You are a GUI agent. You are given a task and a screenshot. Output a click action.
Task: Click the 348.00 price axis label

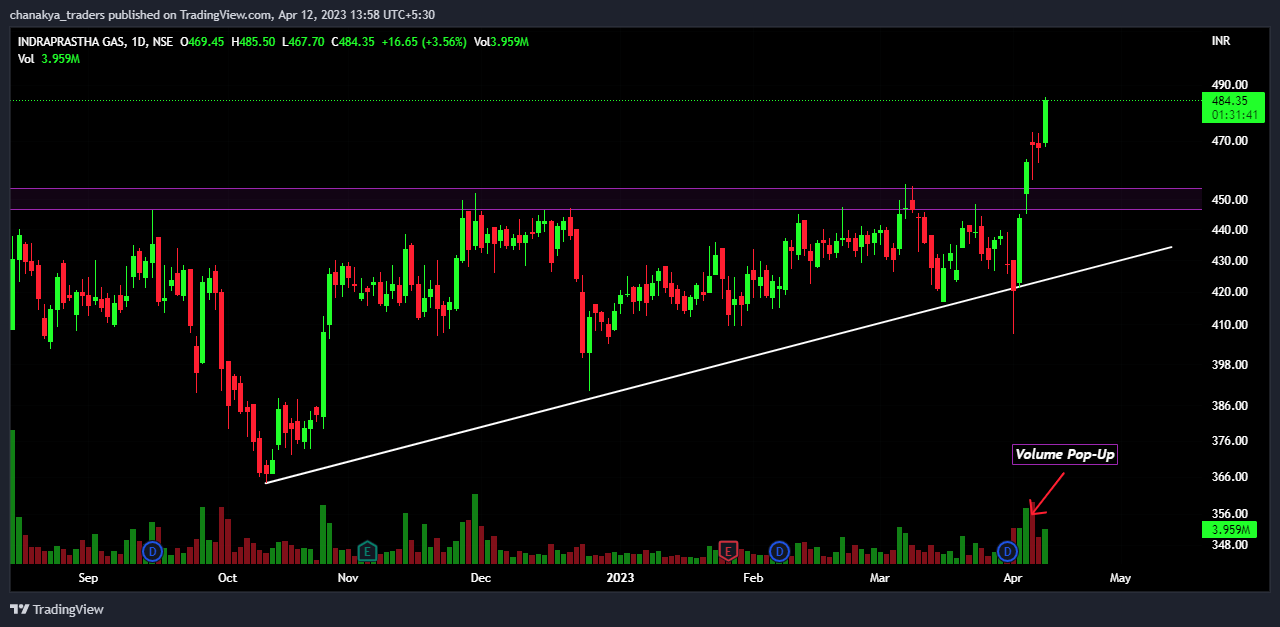pos(1229,545)
